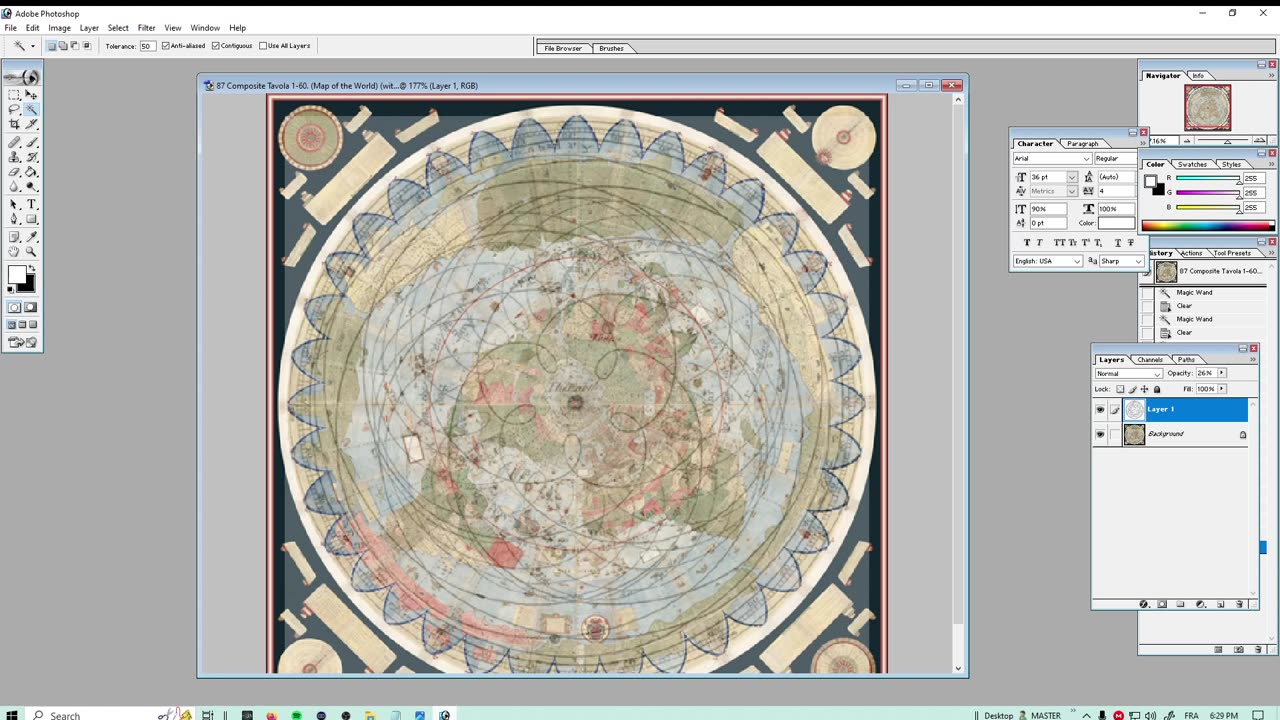Open the Select menu
Screen dimensions: 1280x720
118,28
